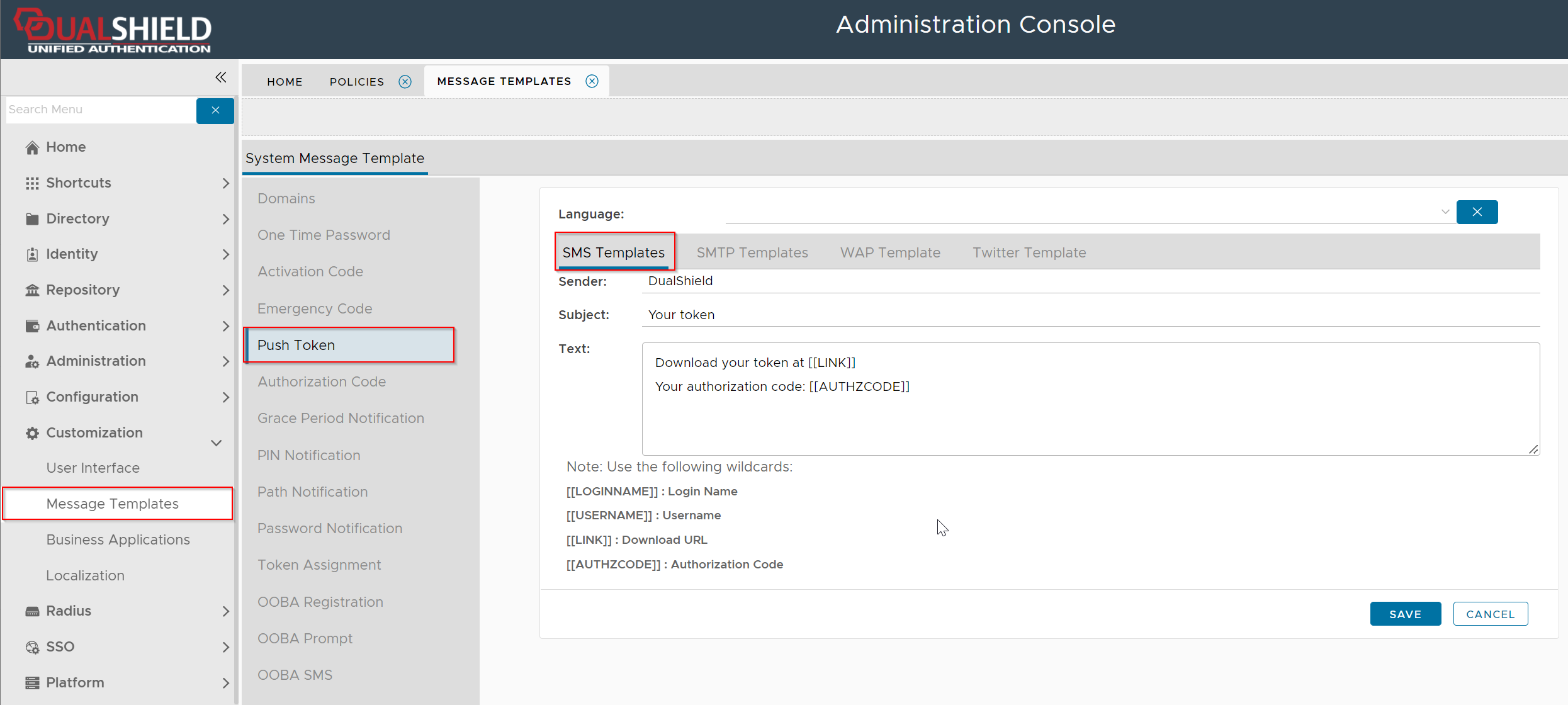
Task: Clear the Language selection with X button
Action: (x=1477, y=212)
